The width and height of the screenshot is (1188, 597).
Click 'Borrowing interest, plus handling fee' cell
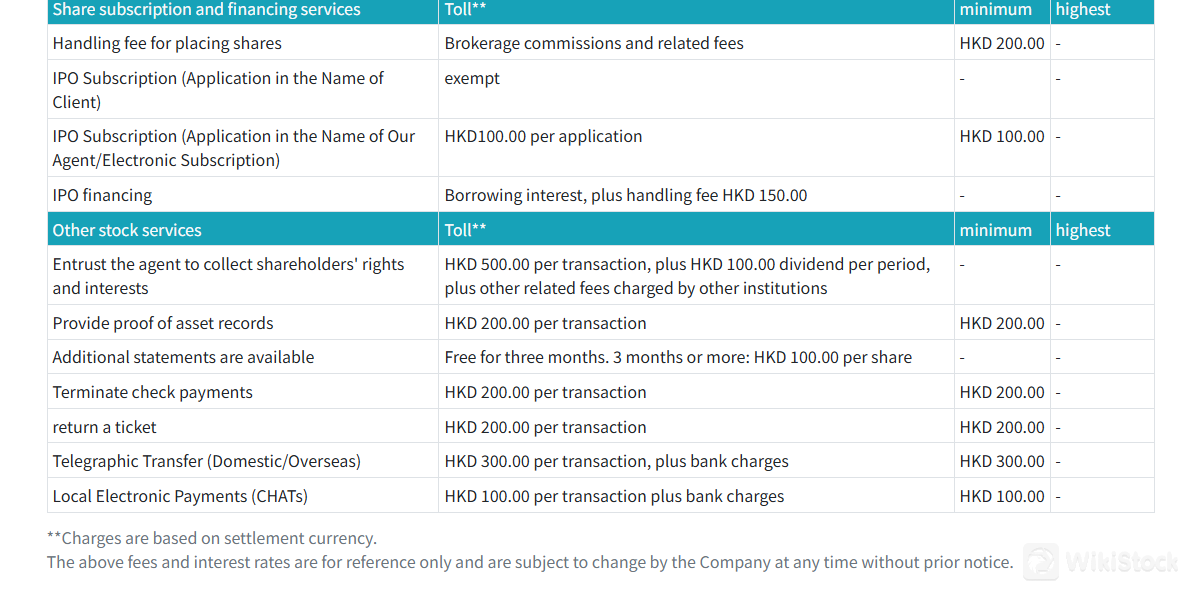pyautogui.click(x=696, y=195)
